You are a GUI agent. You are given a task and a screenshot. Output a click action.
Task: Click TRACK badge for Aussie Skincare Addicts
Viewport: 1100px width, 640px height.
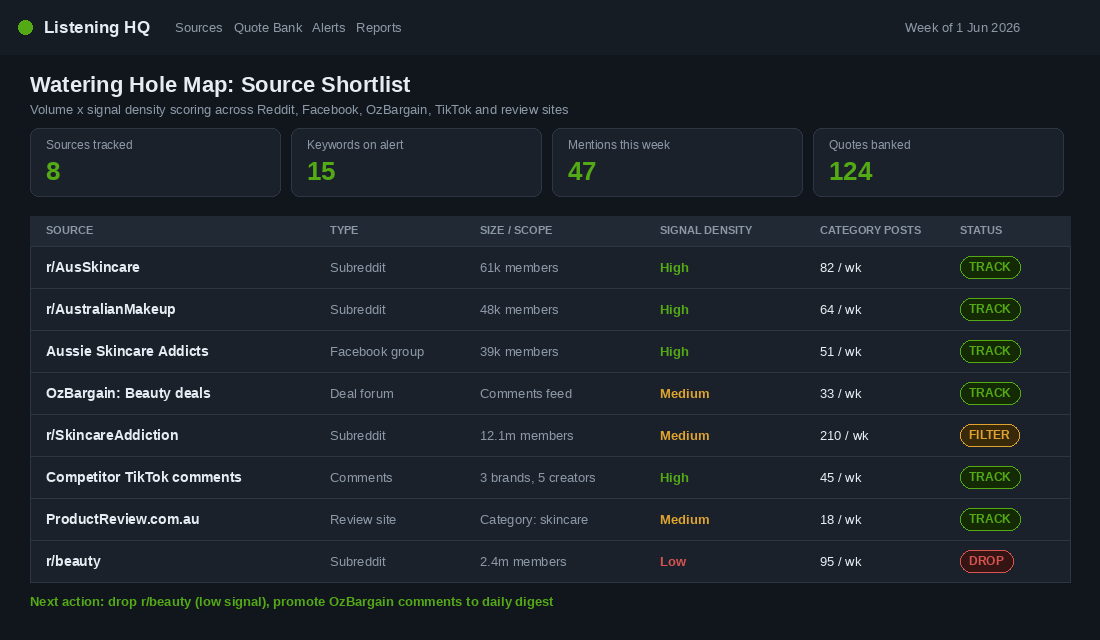point(990,352)
